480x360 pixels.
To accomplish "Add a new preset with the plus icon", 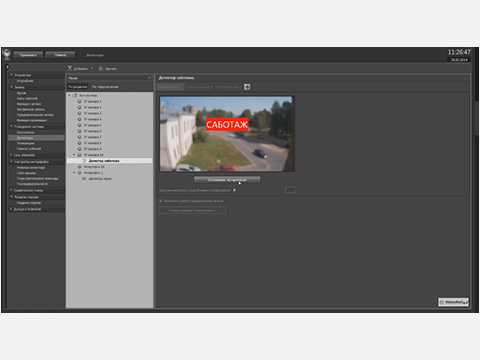I will click(x=247, y=87).
